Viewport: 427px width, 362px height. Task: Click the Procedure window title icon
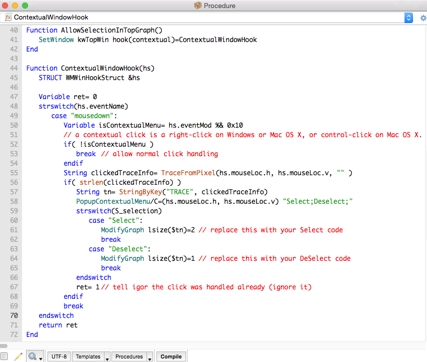click(198, 6)
